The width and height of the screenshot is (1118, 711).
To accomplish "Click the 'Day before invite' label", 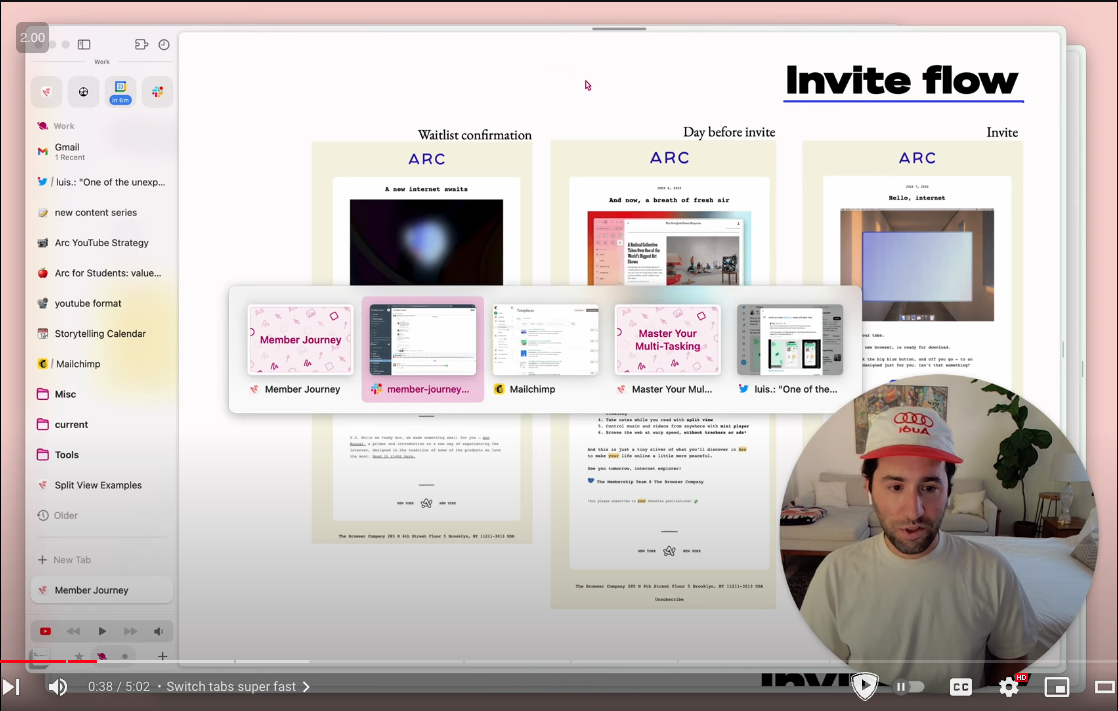I will (x=729, y=132).
